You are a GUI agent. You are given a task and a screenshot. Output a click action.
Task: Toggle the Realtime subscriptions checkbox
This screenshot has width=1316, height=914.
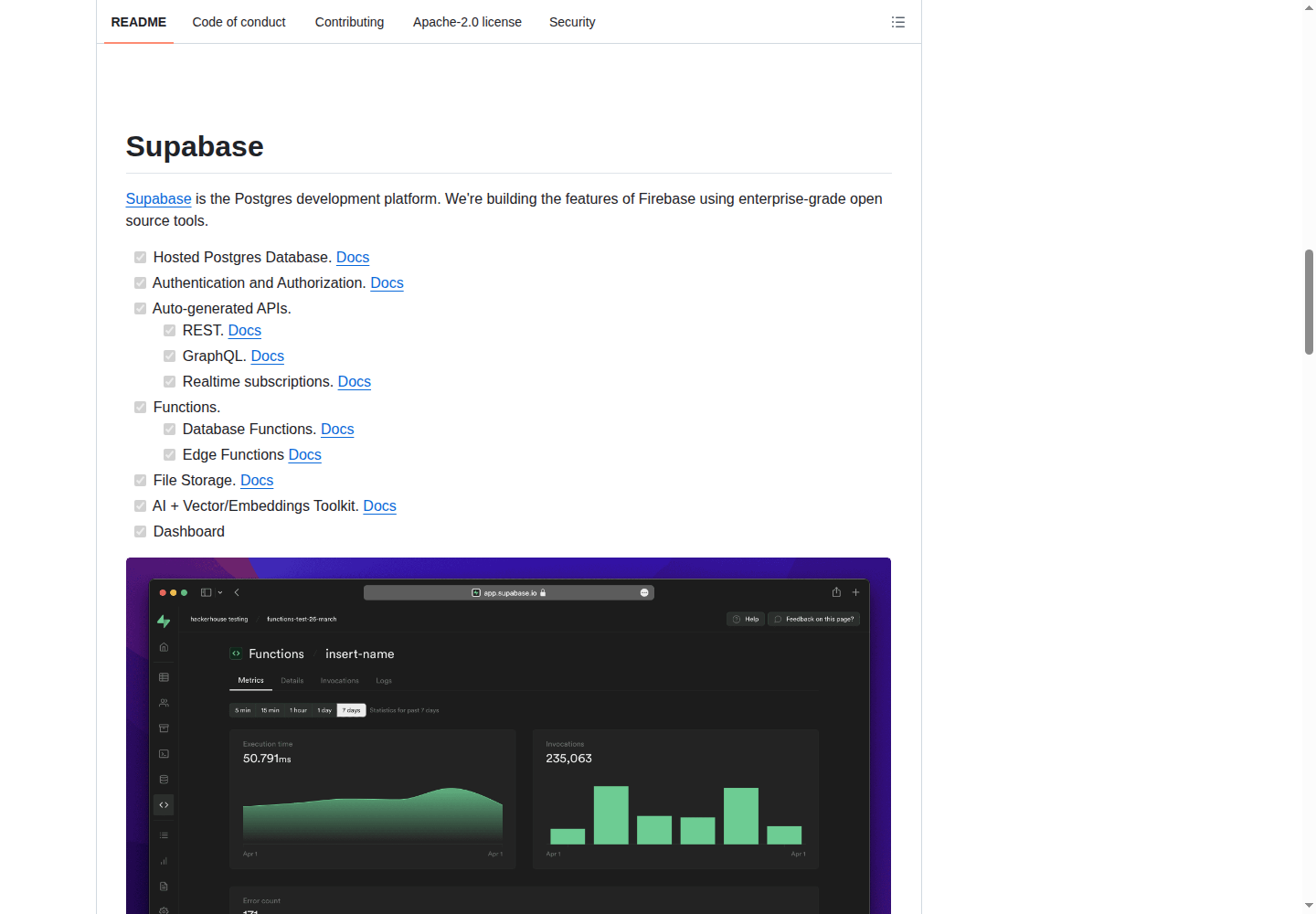[x=170, y=382]
